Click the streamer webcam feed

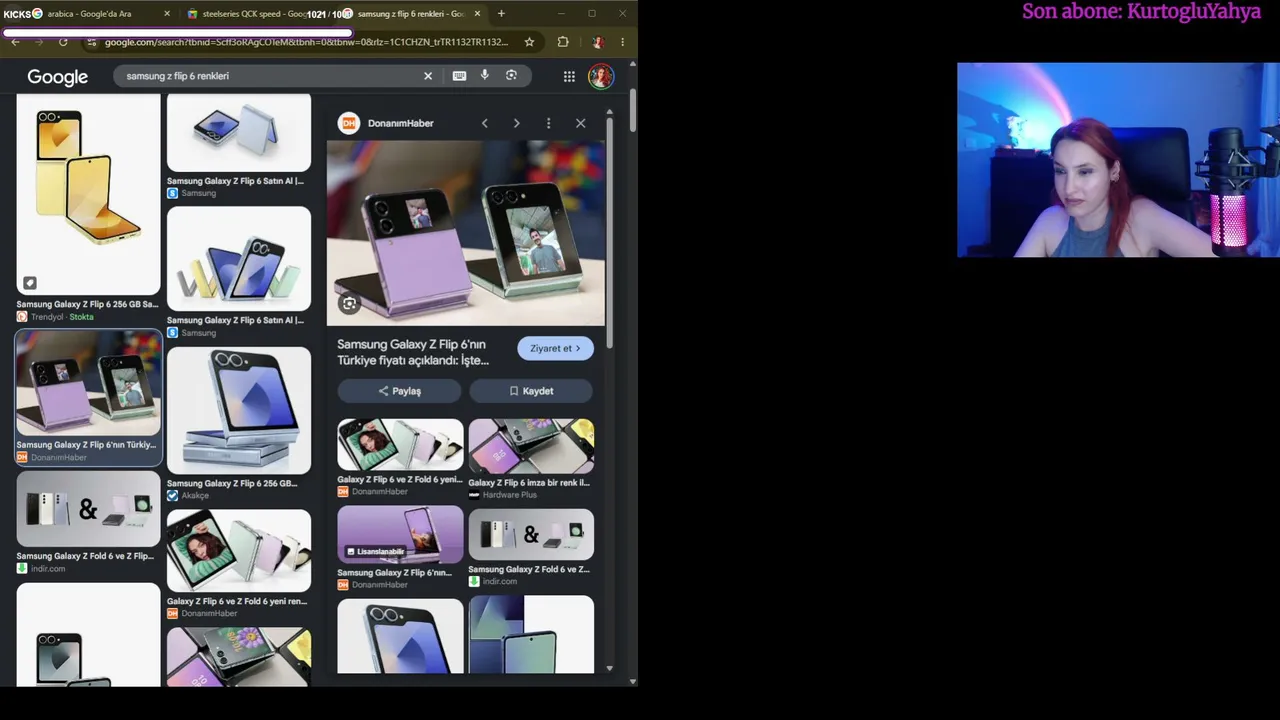click(1118, 160)
